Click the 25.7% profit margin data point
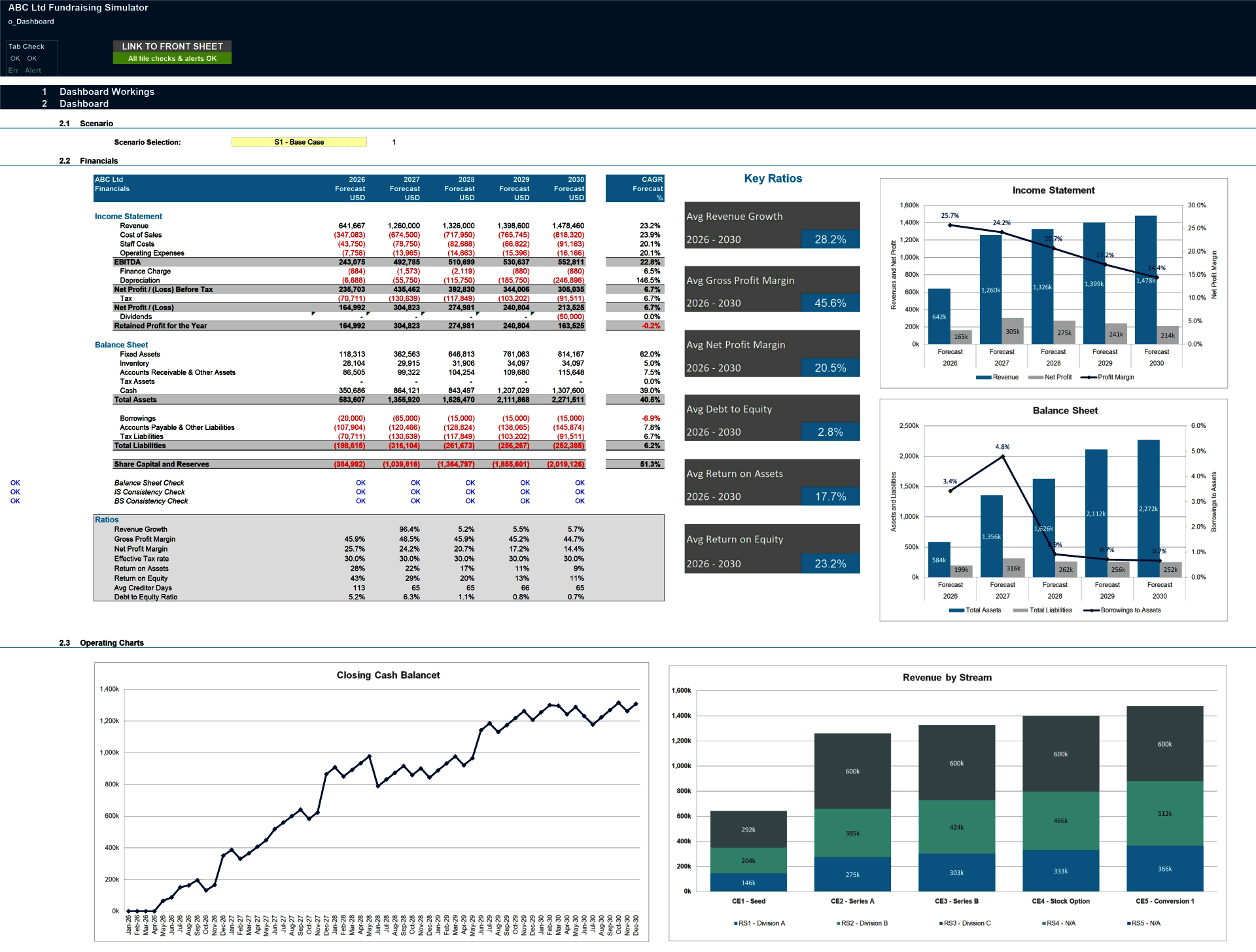The image size is (1256, 952). click(950, 225)
